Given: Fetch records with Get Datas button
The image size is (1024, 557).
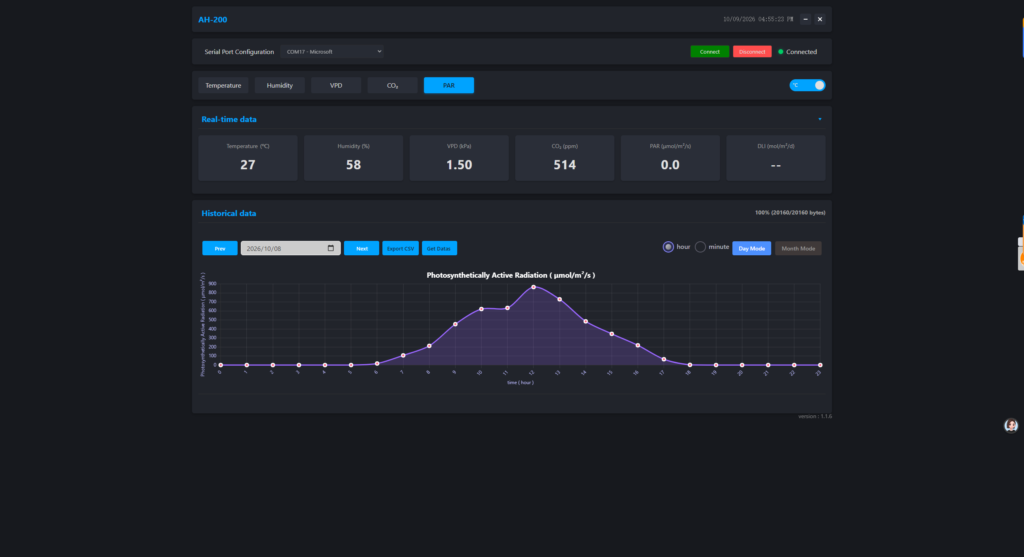Looking at the screenshot, I should coord(439,248).
